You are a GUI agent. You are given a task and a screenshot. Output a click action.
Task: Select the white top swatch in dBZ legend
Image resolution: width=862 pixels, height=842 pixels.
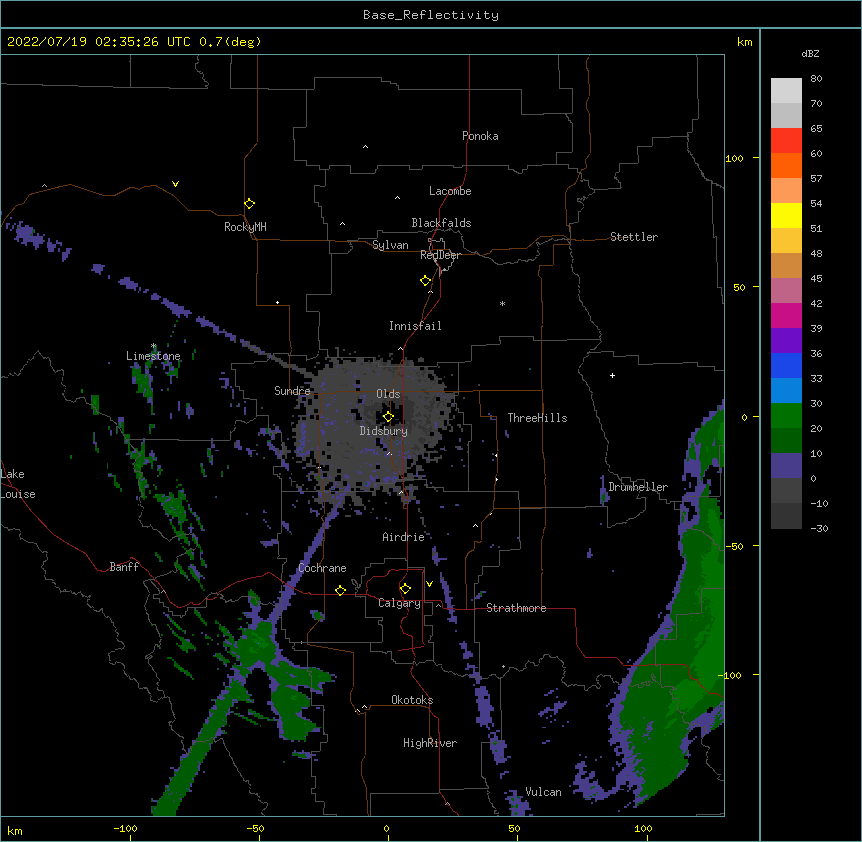[786, 91]
